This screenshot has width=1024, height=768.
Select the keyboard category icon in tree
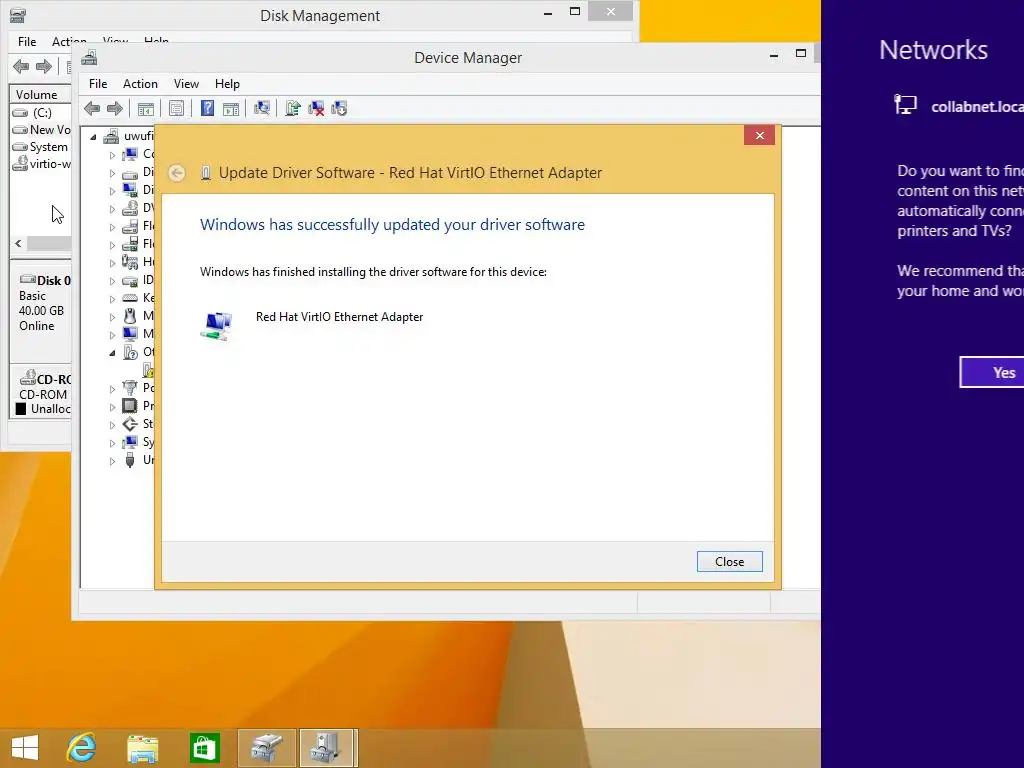click(131, 298)
